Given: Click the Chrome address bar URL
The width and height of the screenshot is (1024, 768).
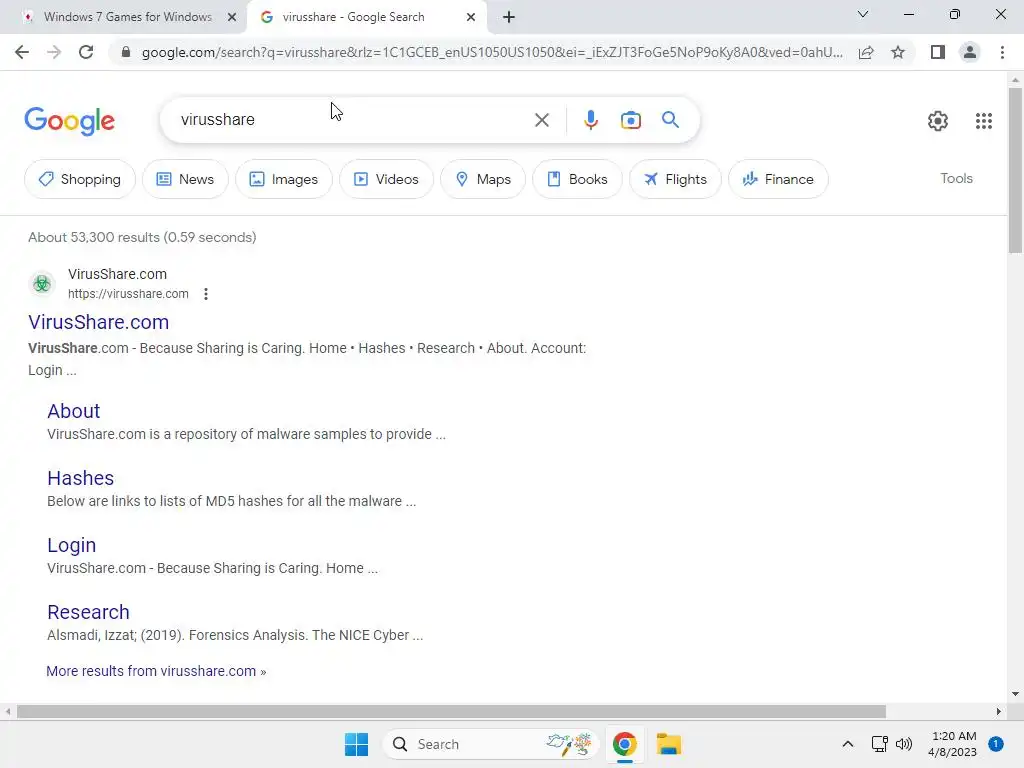Looking at the screenshot, I should tap(491, 52).
